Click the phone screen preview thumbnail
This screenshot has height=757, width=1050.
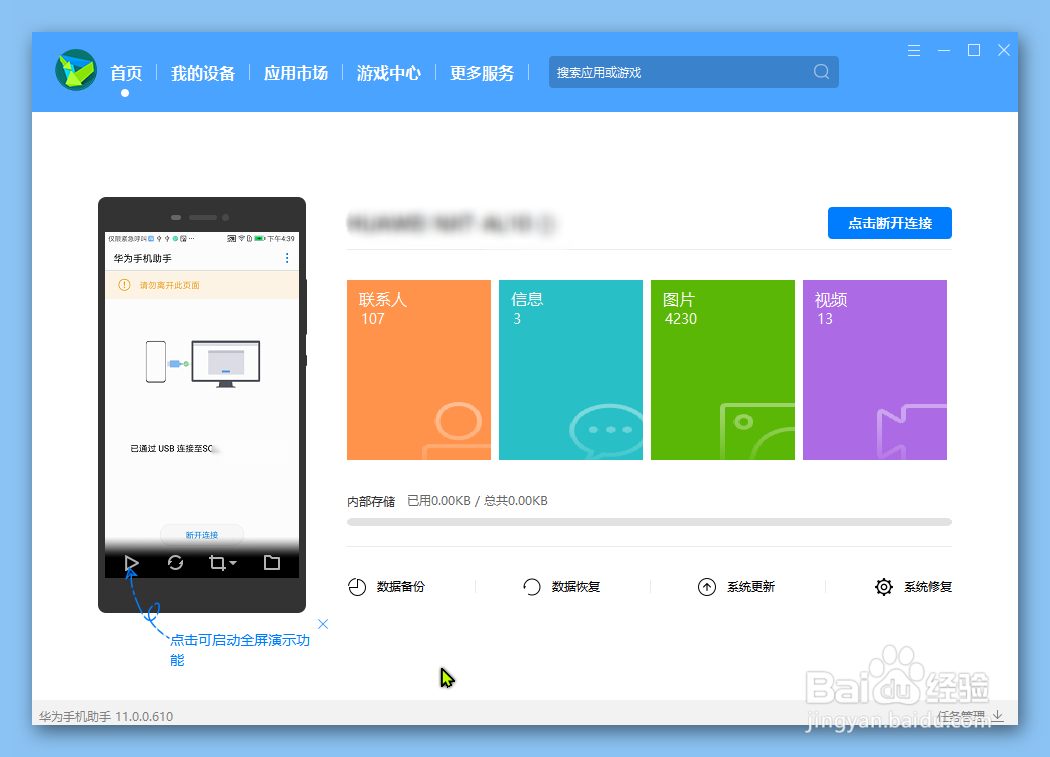click(x=202, y=405)
